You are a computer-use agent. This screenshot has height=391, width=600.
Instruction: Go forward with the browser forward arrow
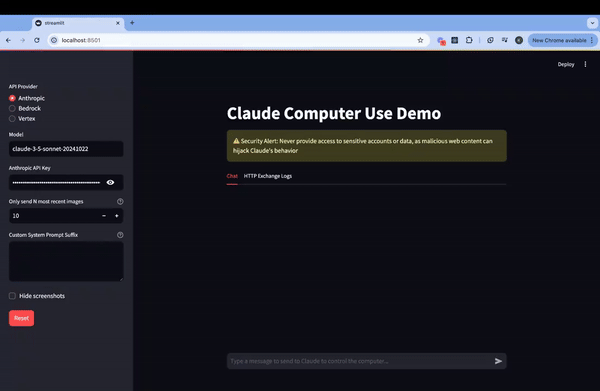click(x=23, y=40)
